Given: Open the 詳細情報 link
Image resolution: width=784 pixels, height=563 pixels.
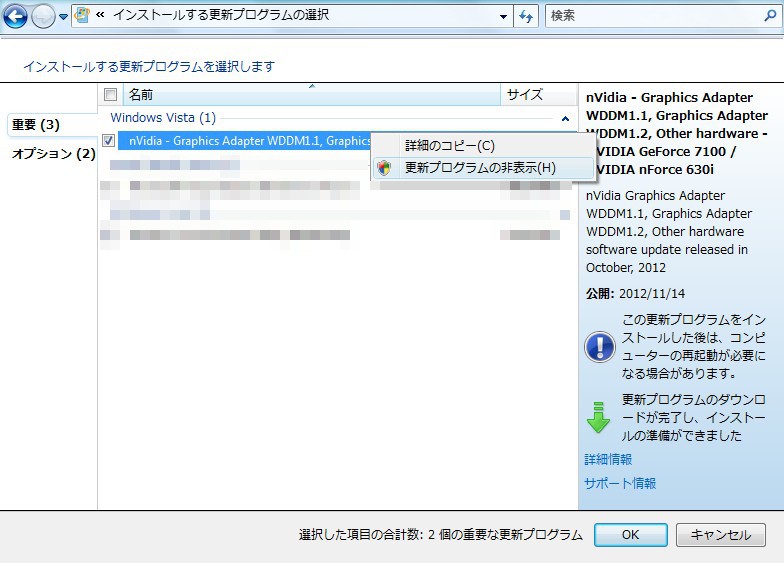Looking at the screenshot, I should click(x=608, y=459).
